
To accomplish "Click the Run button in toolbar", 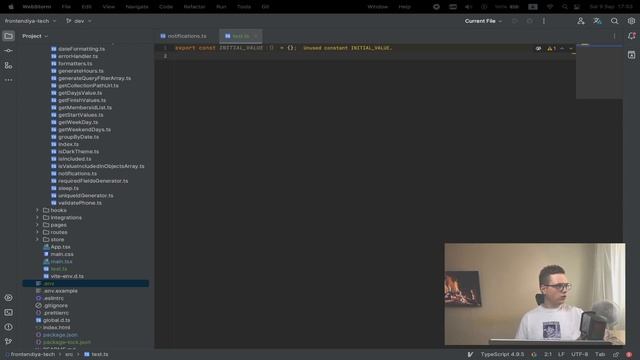I will point(515,21).
